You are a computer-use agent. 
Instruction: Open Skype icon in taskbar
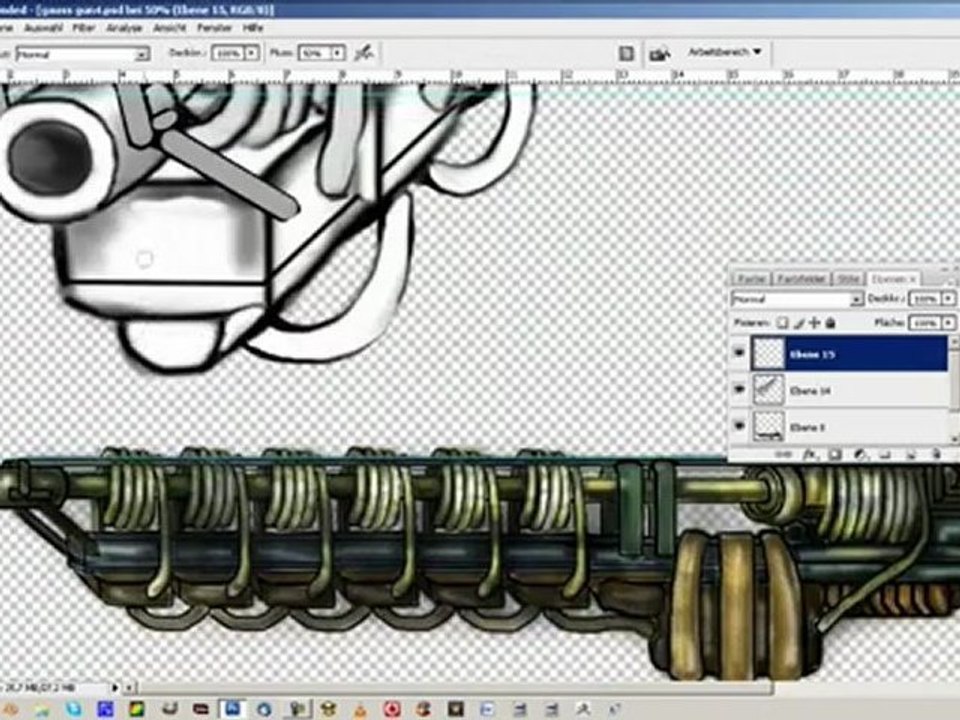(x=74, y=709)
